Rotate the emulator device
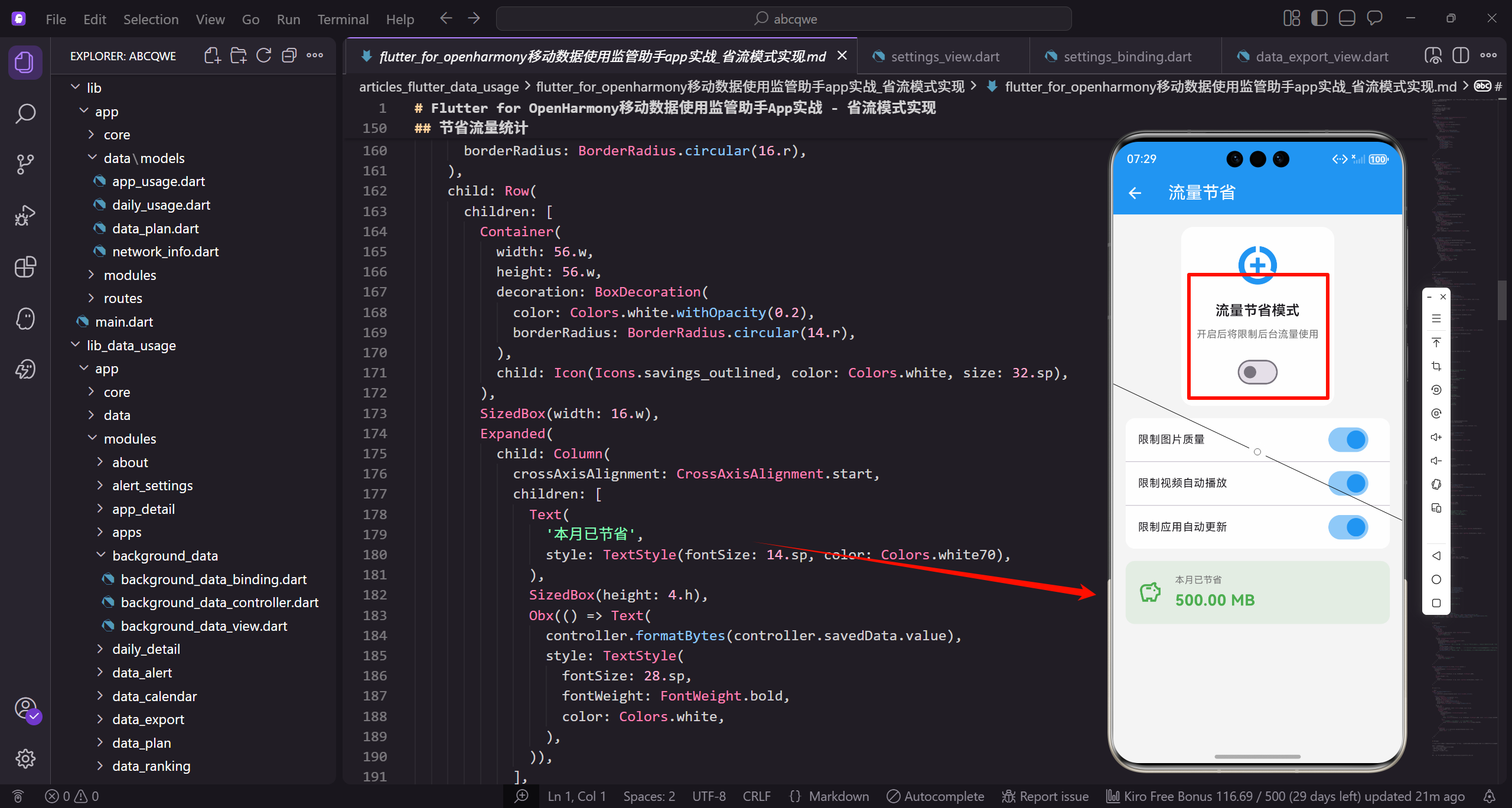 click(x=1436, y=484)
